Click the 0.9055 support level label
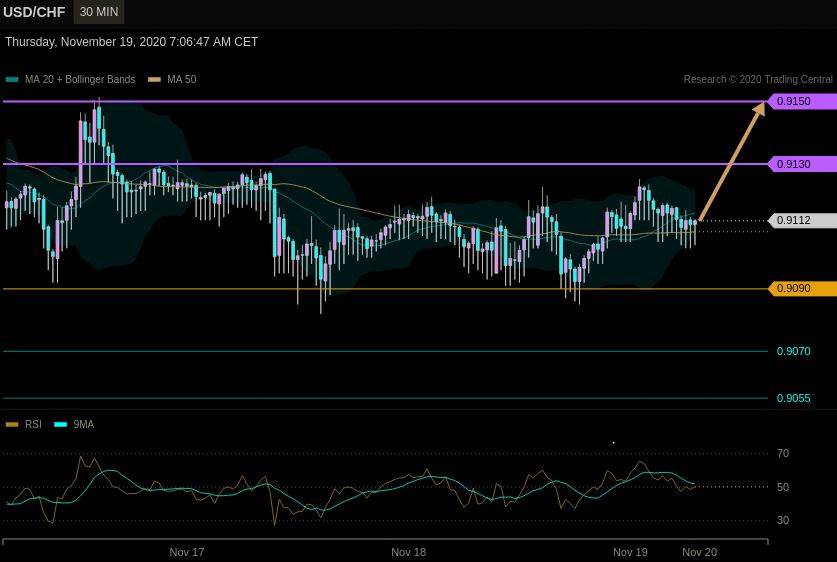Screen dimensions: 837x562 point(793,398)
